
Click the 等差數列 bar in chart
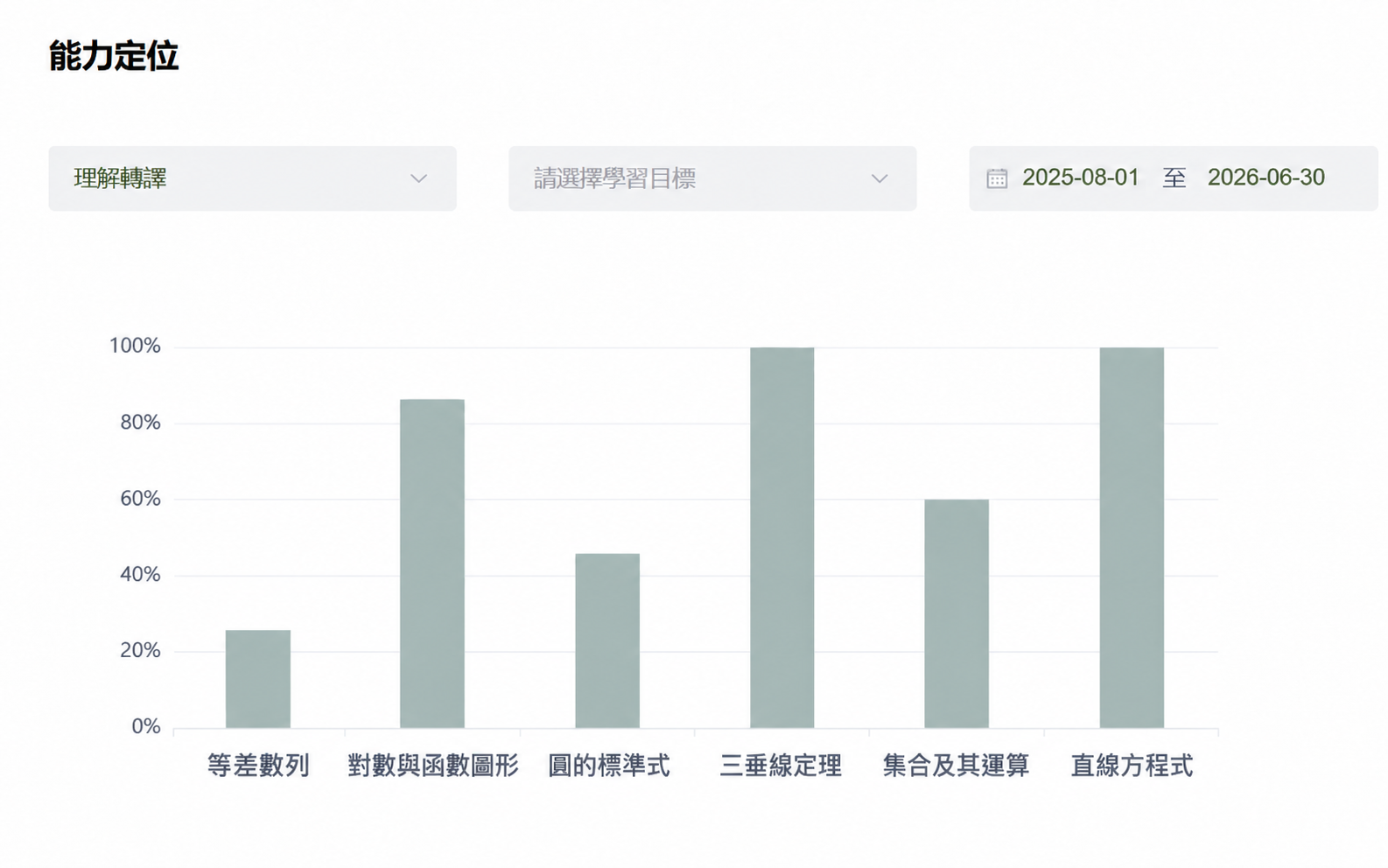click(258, 679)
